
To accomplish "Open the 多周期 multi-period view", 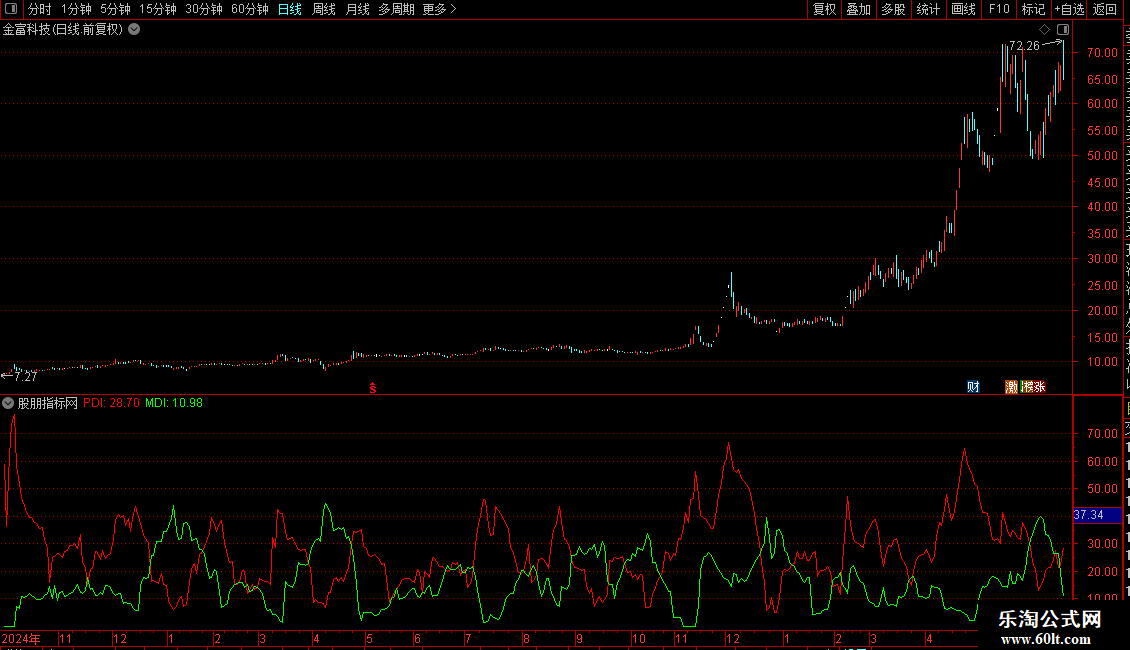I will click(x=396, y=9).
